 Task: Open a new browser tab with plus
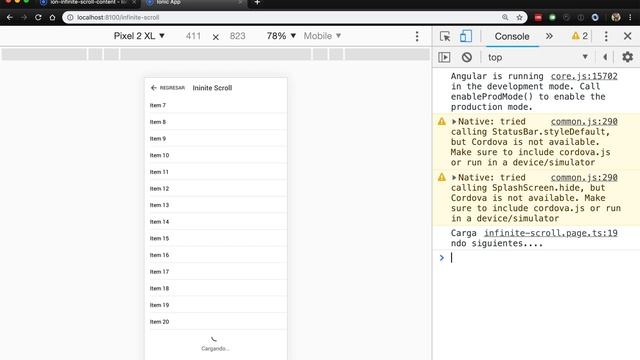(x=257, y=2)
